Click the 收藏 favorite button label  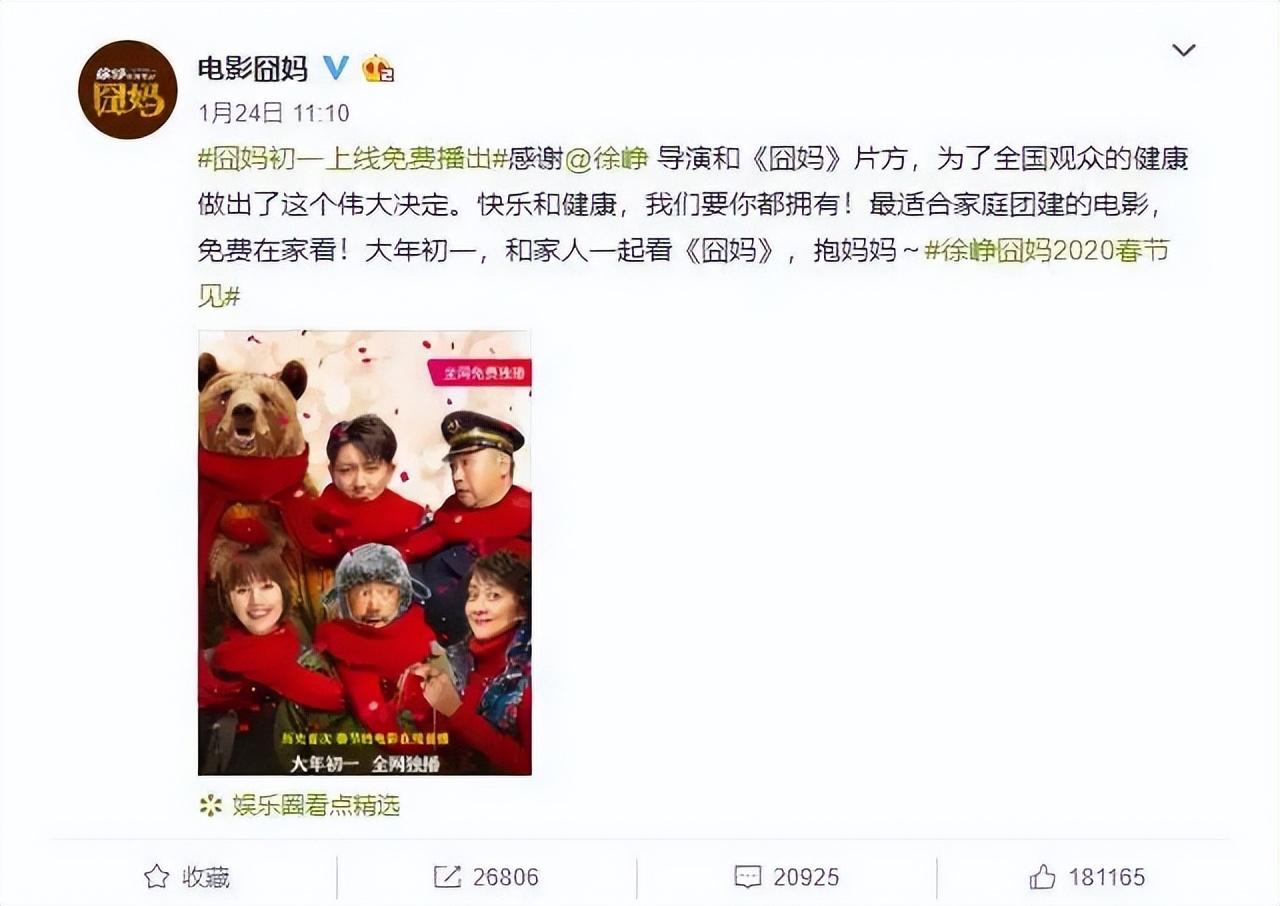(206, 877)
